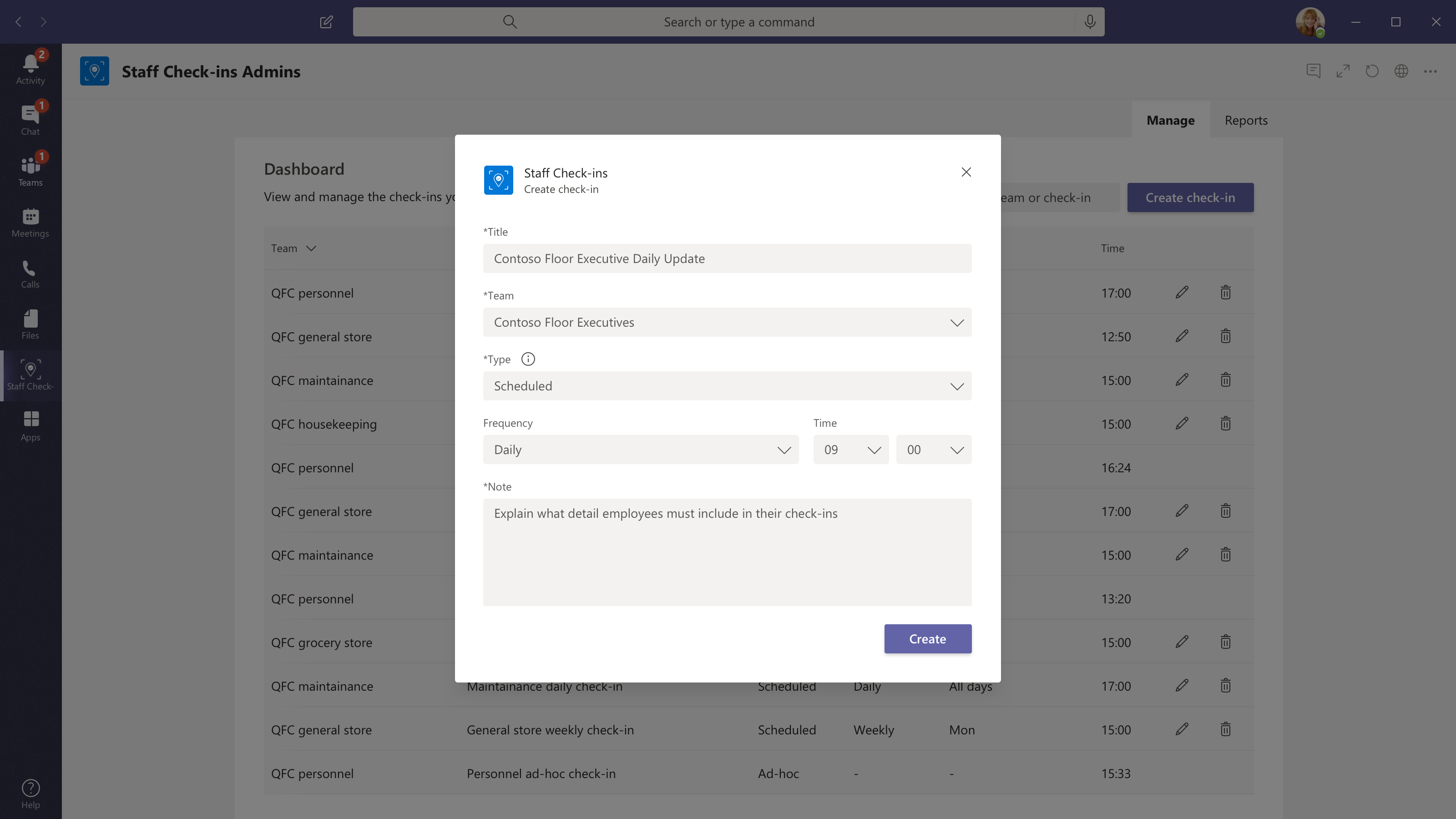Click the refresh tab icon in header
The height and width of the screenshot is (819, 1456).
[x=1372, y=71]
